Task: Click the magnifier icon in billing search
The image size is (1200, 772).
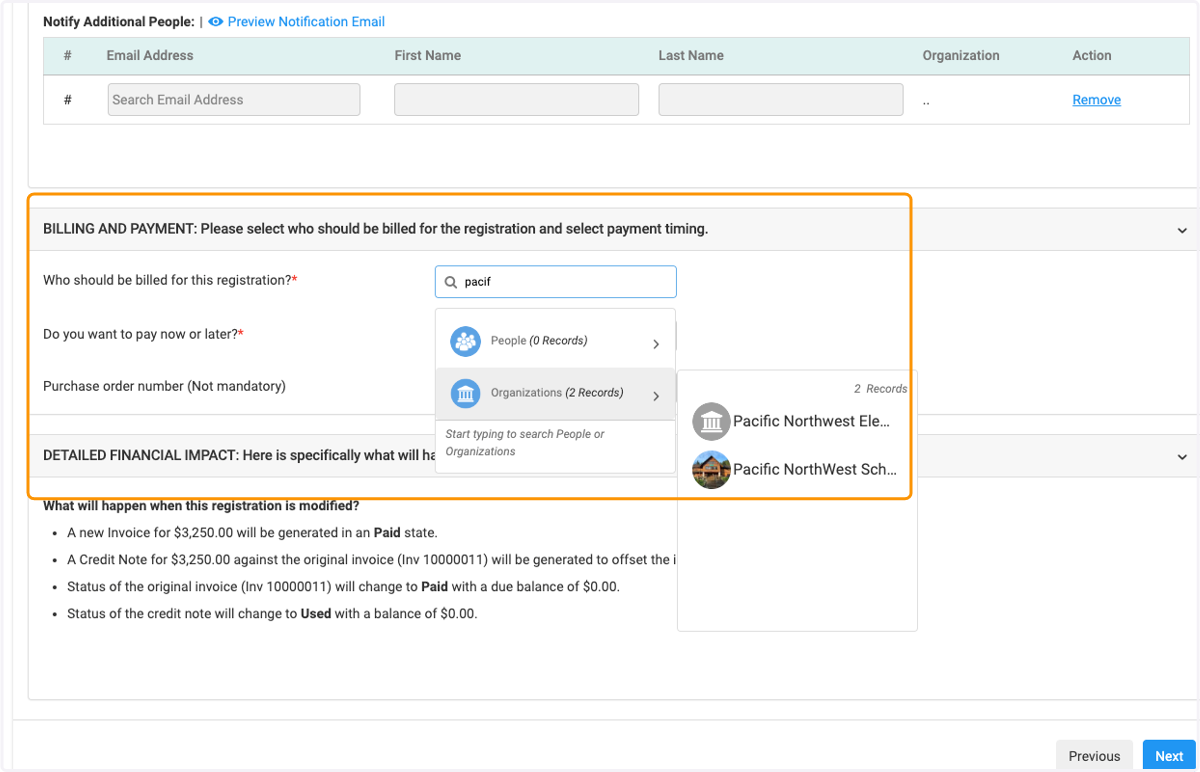Action: pos(451,282)
